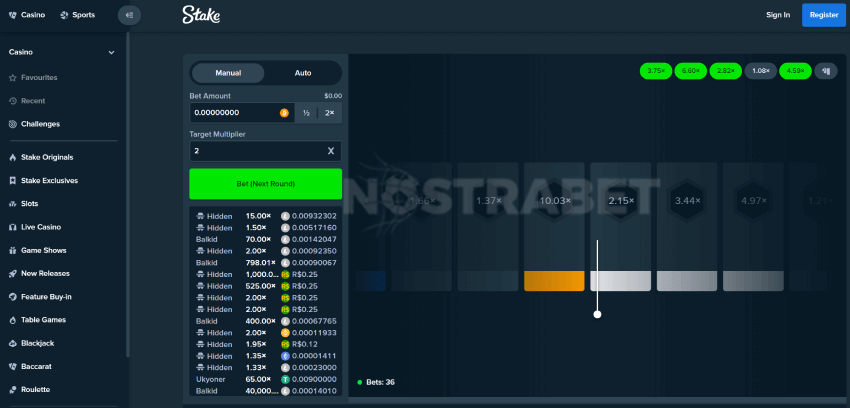The height and width of the screenshot is (408, 850).
Task: Open the New Releases category
Action: coord(39,274)
